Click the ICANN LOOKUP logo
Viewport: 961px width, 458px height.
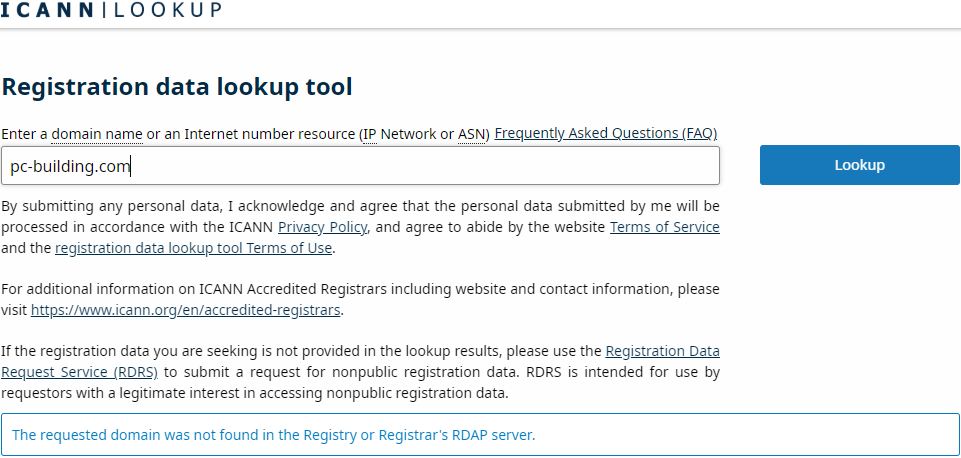click(x=111, y=9)
